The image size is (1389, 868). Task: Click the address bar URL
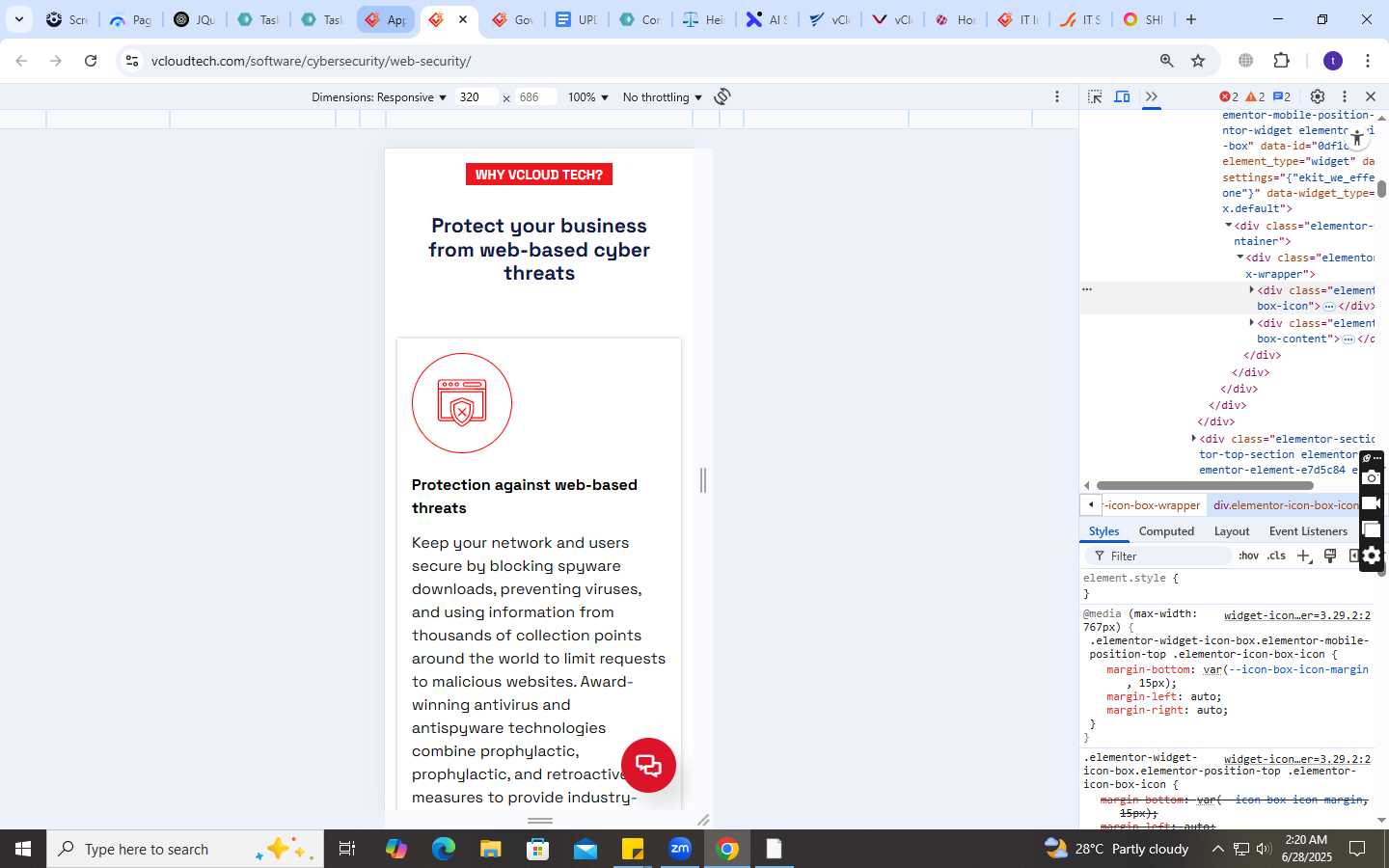(x=311, y=61)
